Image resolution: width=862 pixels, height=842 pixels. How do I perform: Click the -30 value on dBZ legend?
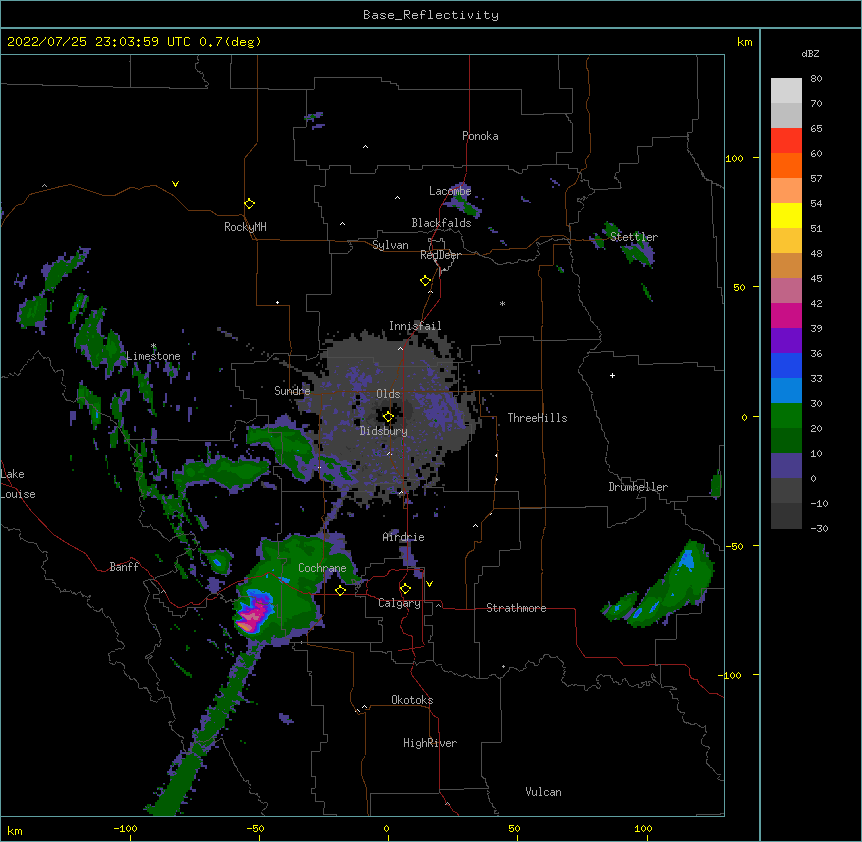(819, 528)
